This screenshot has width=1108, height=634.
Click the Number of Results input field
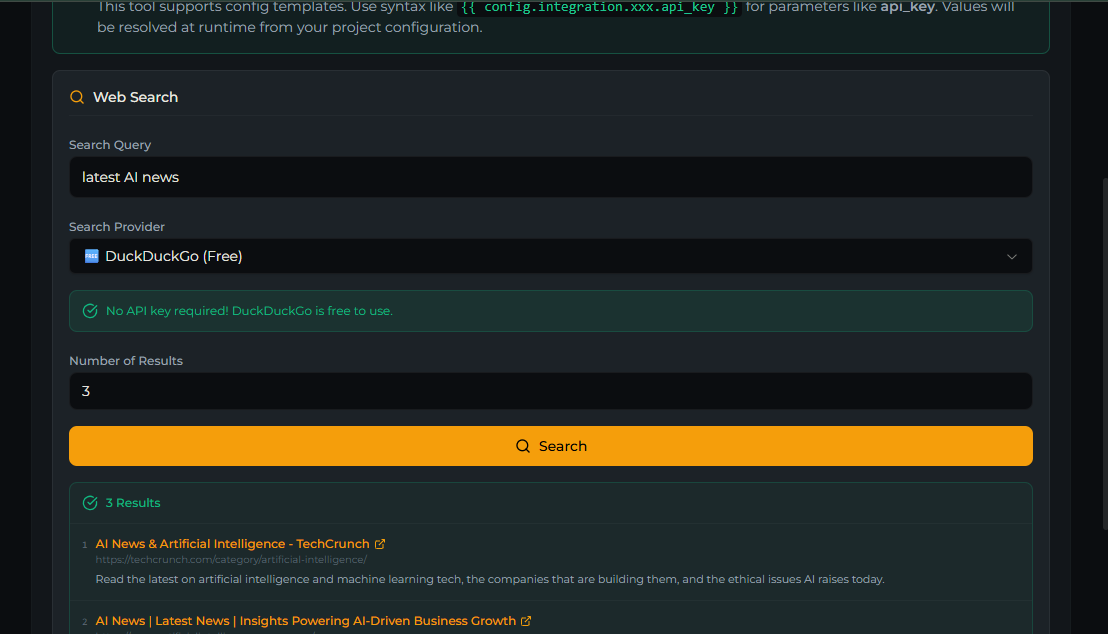pos(550,391)
